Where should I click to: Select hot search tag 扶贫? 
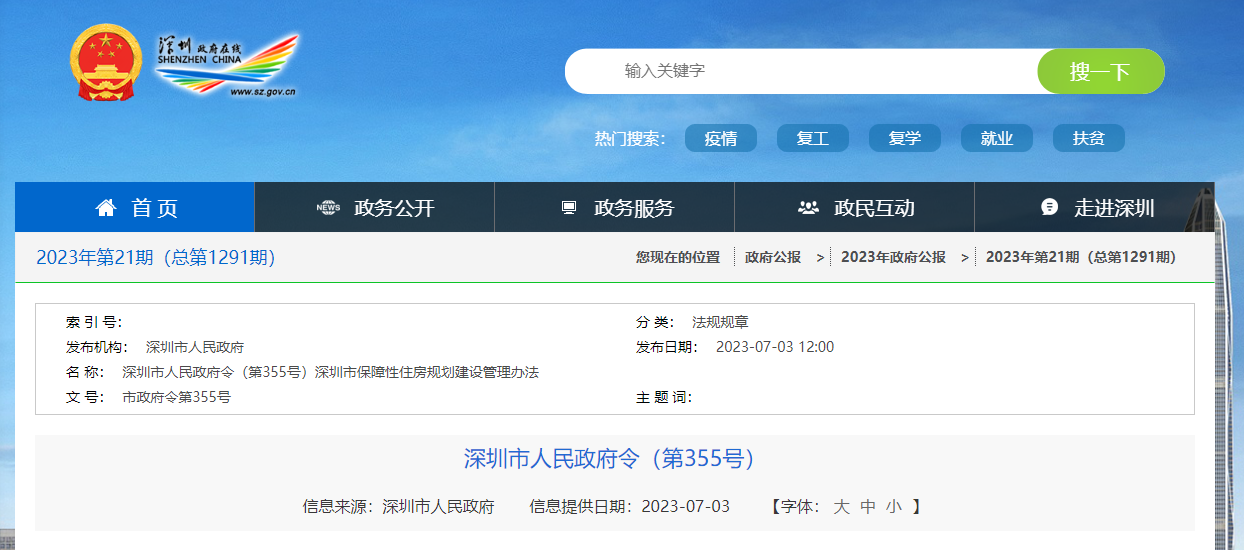coord(1089,138)
